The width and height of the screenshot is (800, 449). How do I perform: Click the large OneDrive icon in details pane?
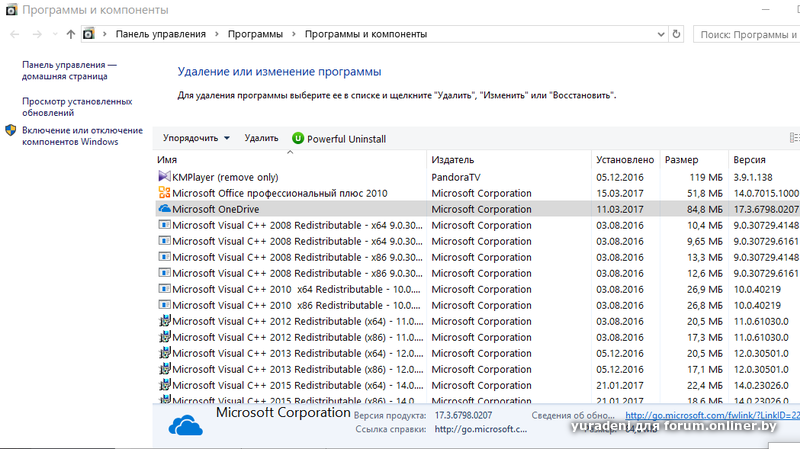coord(185,425)
